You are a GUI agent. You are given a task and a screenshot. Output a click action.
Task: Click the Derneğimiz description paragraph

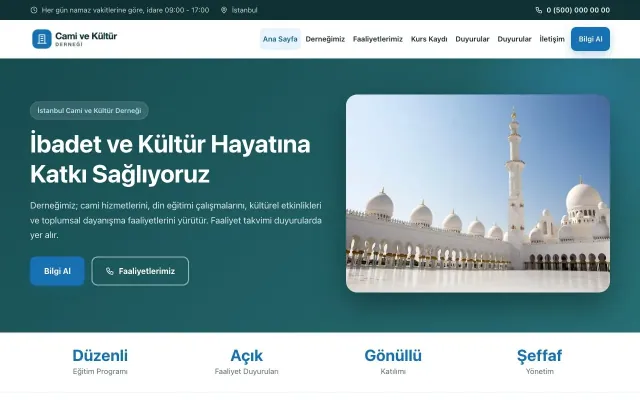176,220
